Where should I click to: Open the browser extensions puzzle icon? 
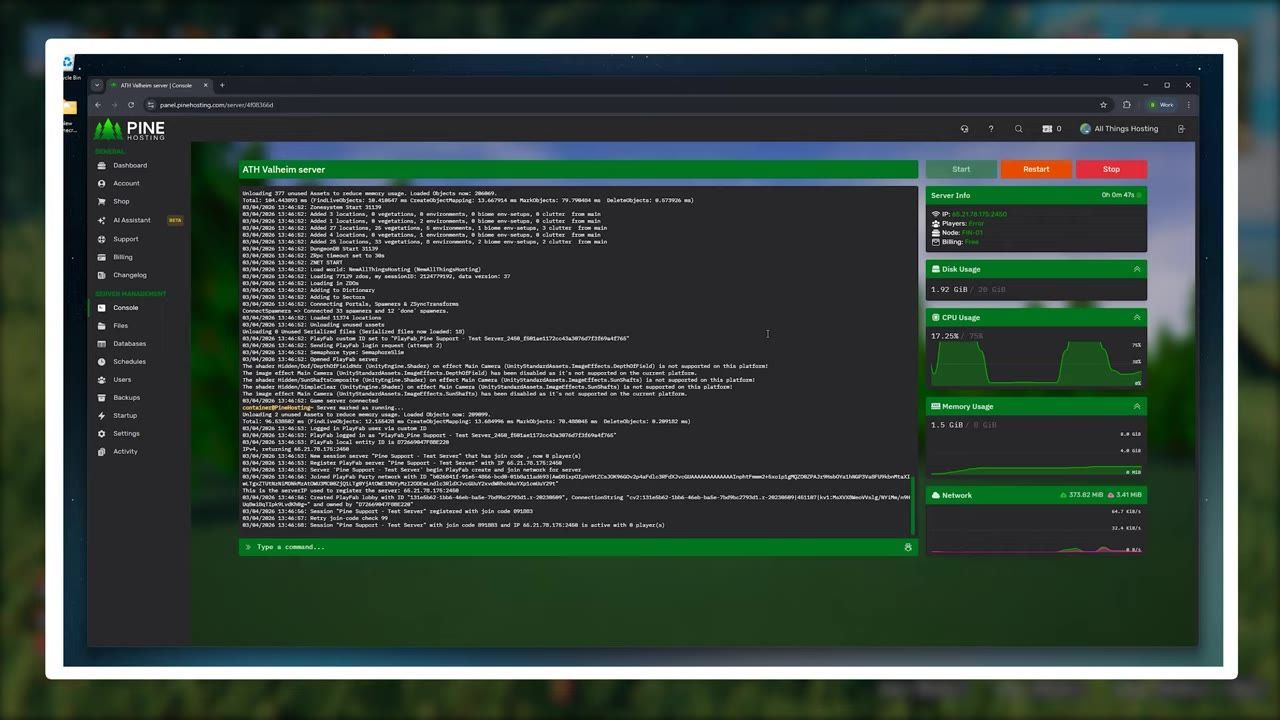pos(1127,105)
